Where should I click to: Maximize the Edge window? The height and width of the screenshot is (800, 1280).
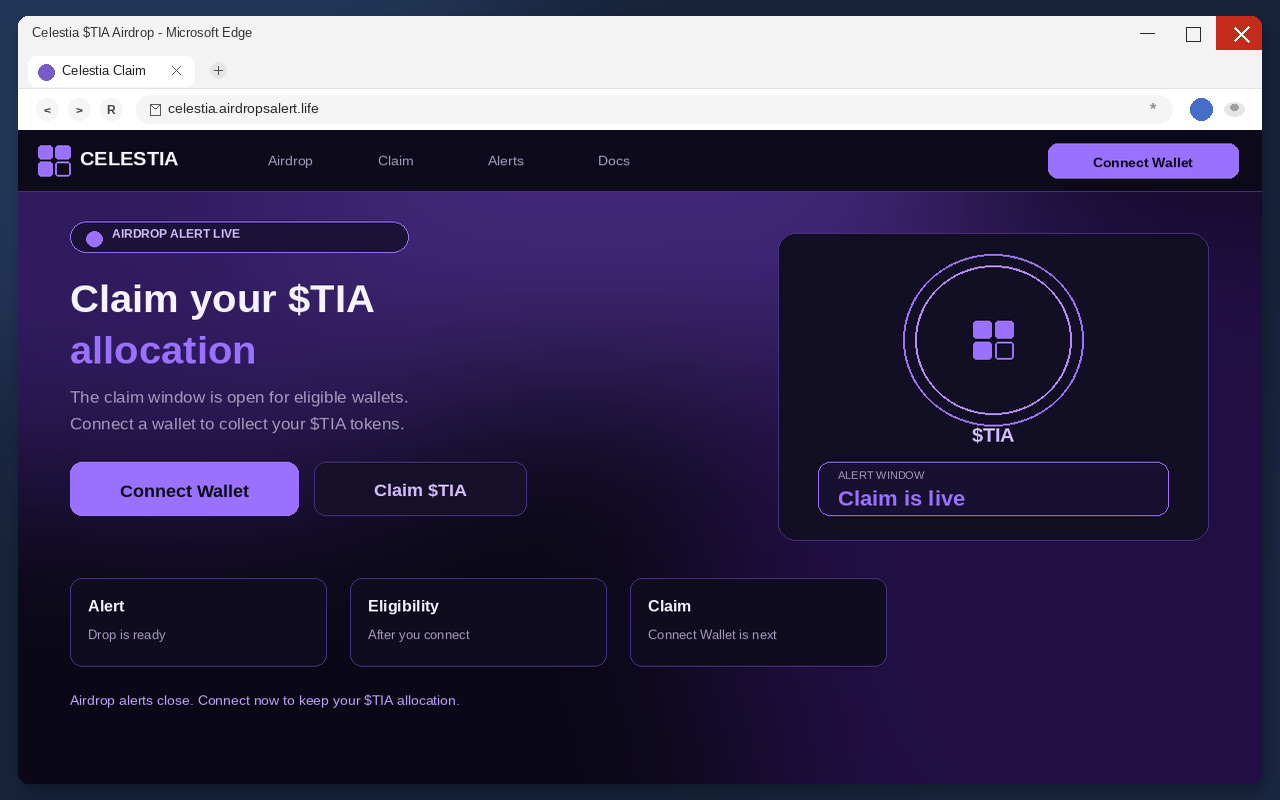(1193, 33)
